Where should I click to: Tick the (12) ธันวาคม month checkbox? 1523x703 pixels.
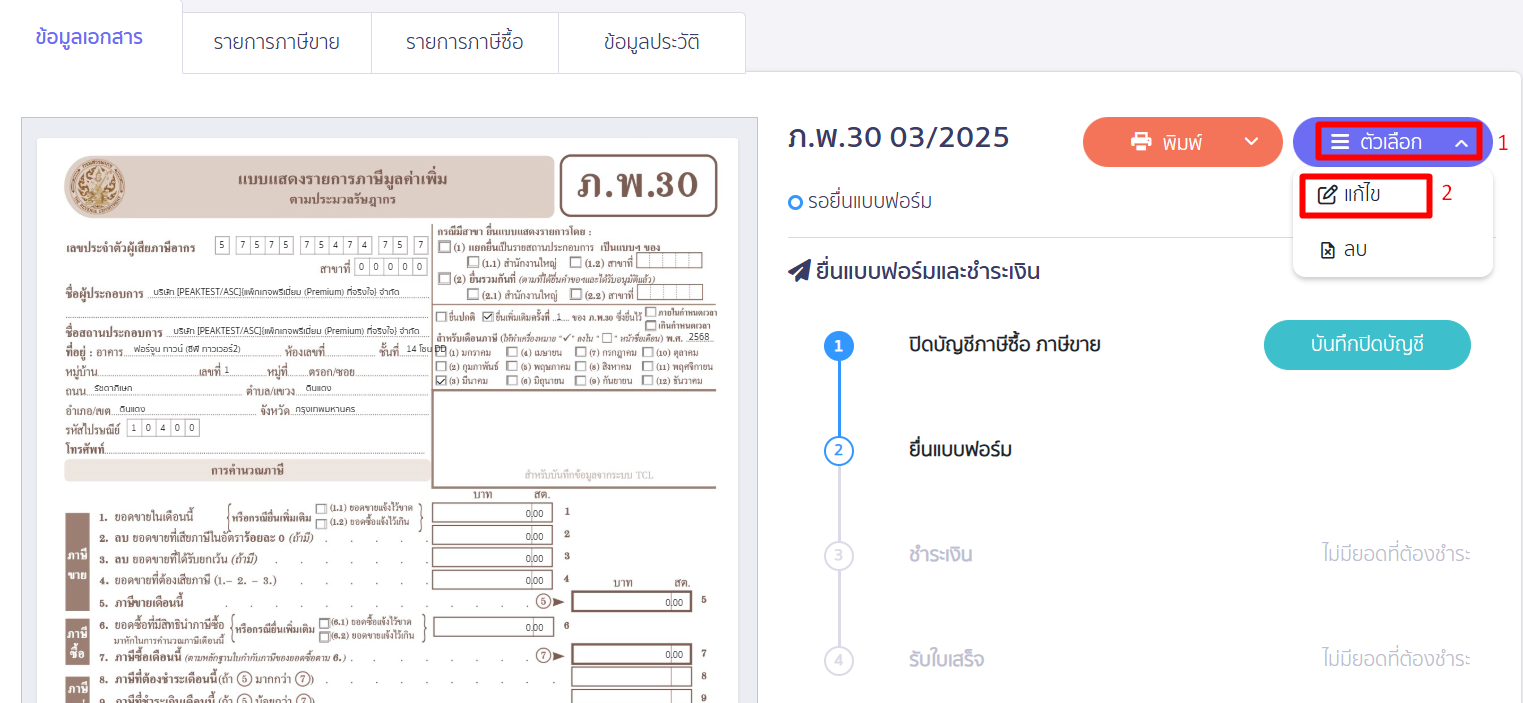click(x=647, y=380)
